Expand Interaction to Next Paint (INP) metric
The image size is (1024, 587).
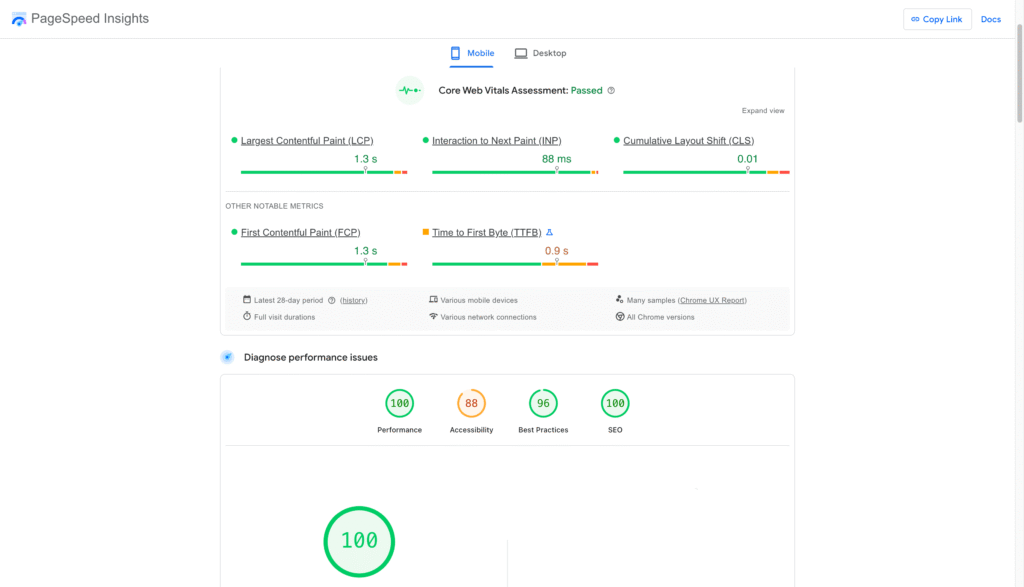click(x=496, y=141)
